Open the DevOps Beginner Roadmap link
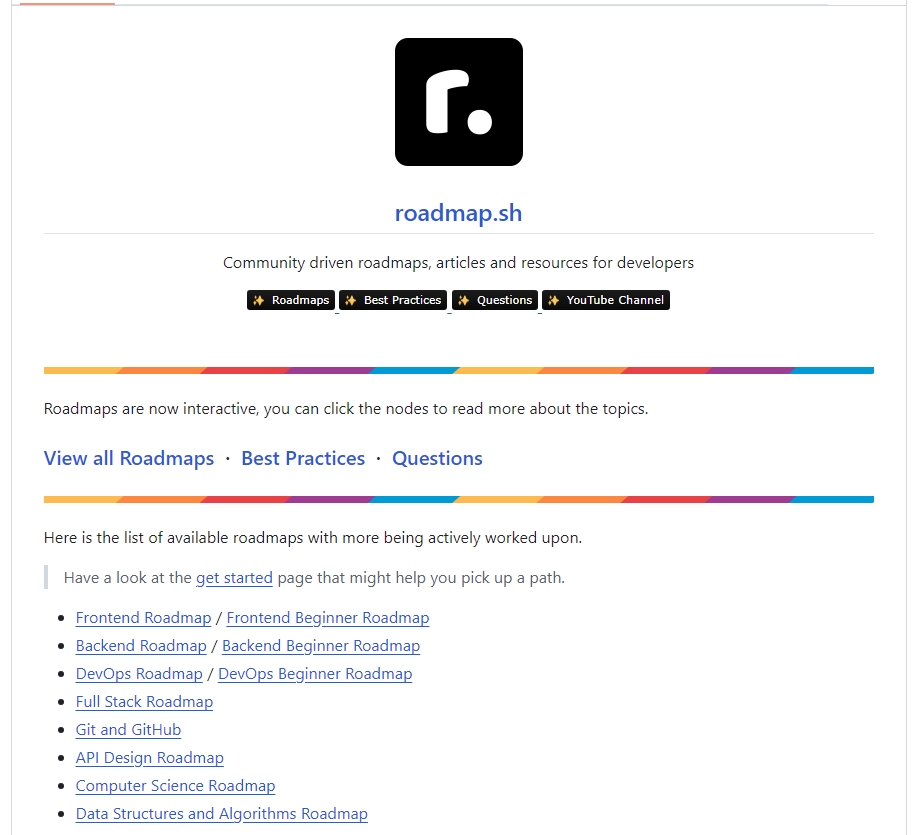This screenshot has width=916, height=835. point(315,674)
